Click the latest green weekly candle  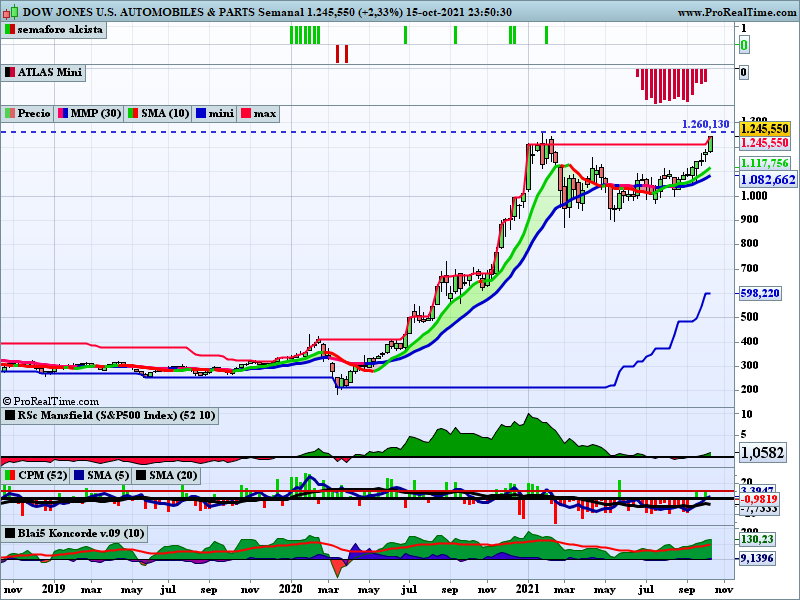coord(710,144)
